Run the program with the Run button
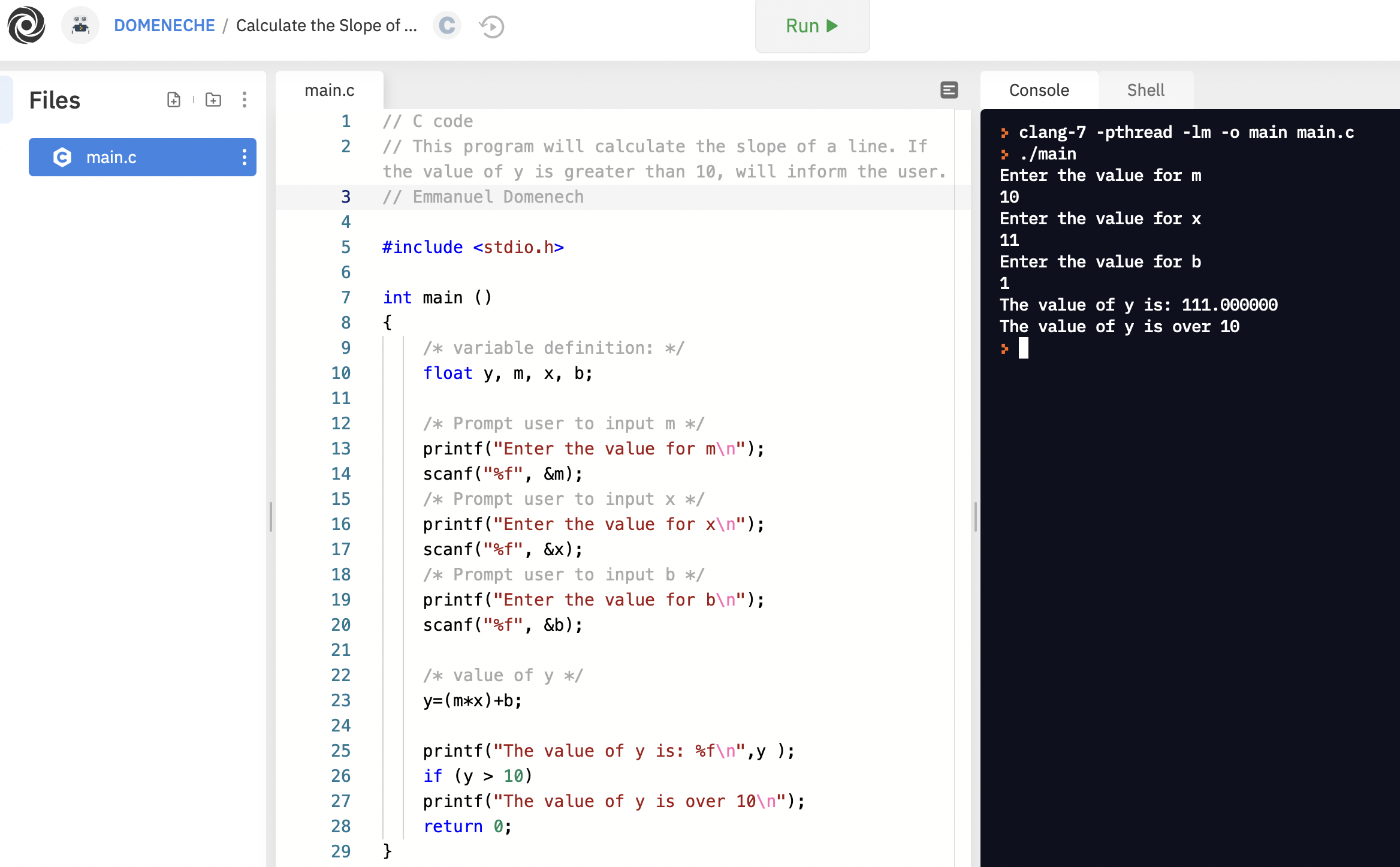 [x=811, y=26]
